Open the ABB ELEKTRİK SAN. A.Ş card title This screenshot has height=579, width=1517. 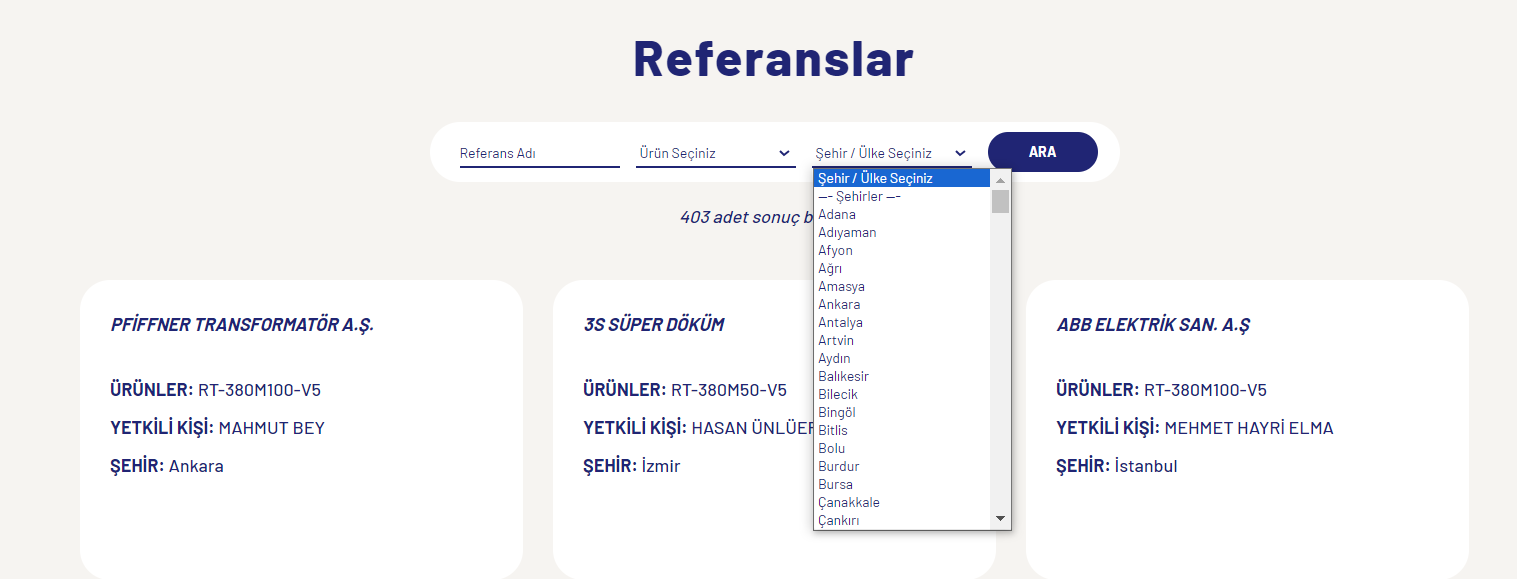pyautogui.click(x=1153, y=325)
